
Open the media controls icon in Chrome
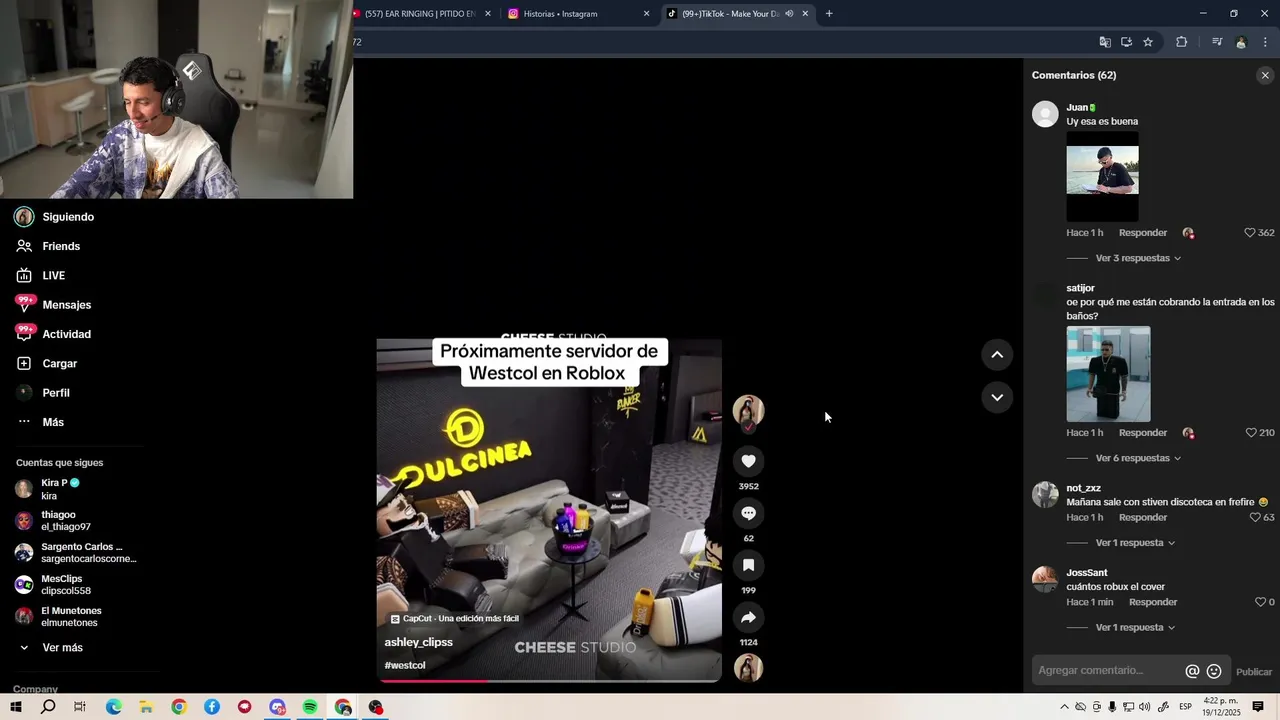point(1217,42)
